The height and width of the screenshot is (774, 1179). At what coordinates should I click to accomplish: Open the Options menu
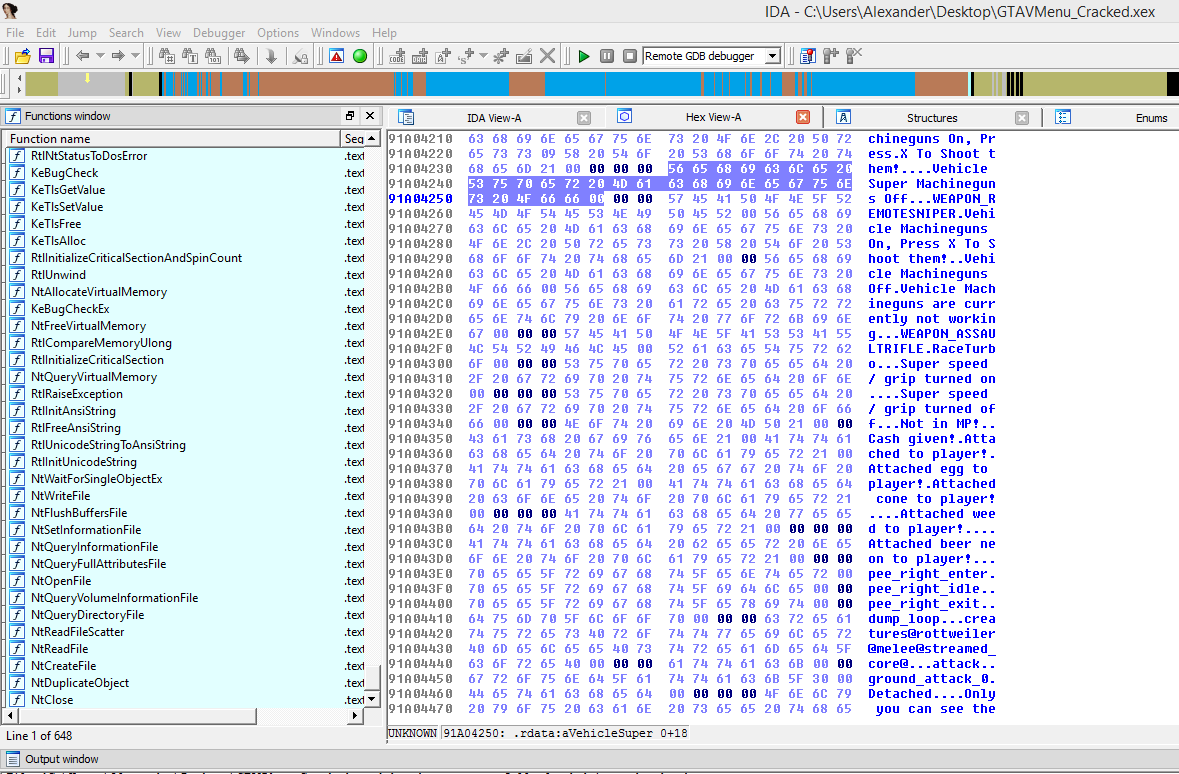click(x=278, y=33)
